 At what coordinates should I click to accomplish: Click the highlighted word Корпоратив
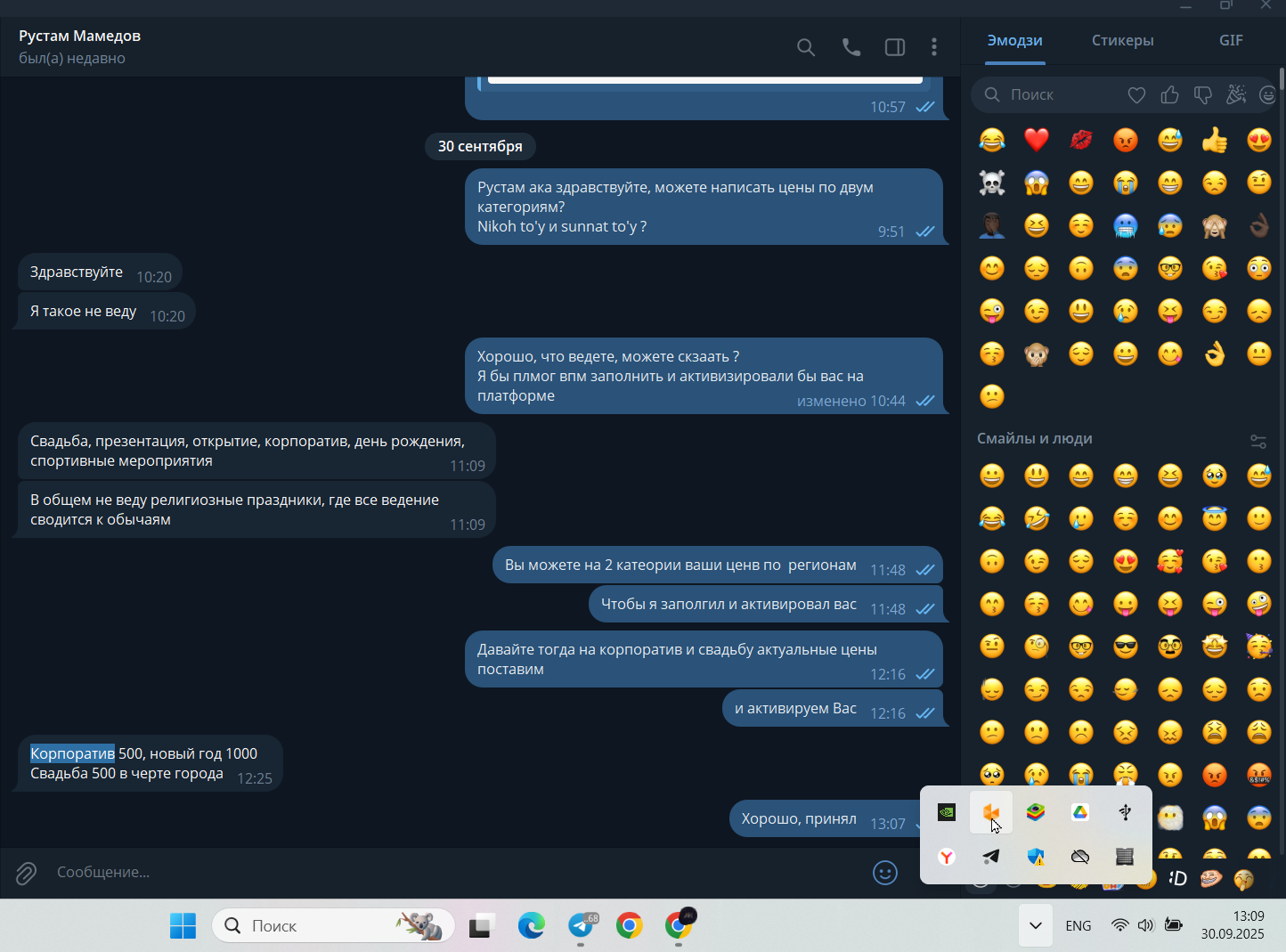(72, 753)
